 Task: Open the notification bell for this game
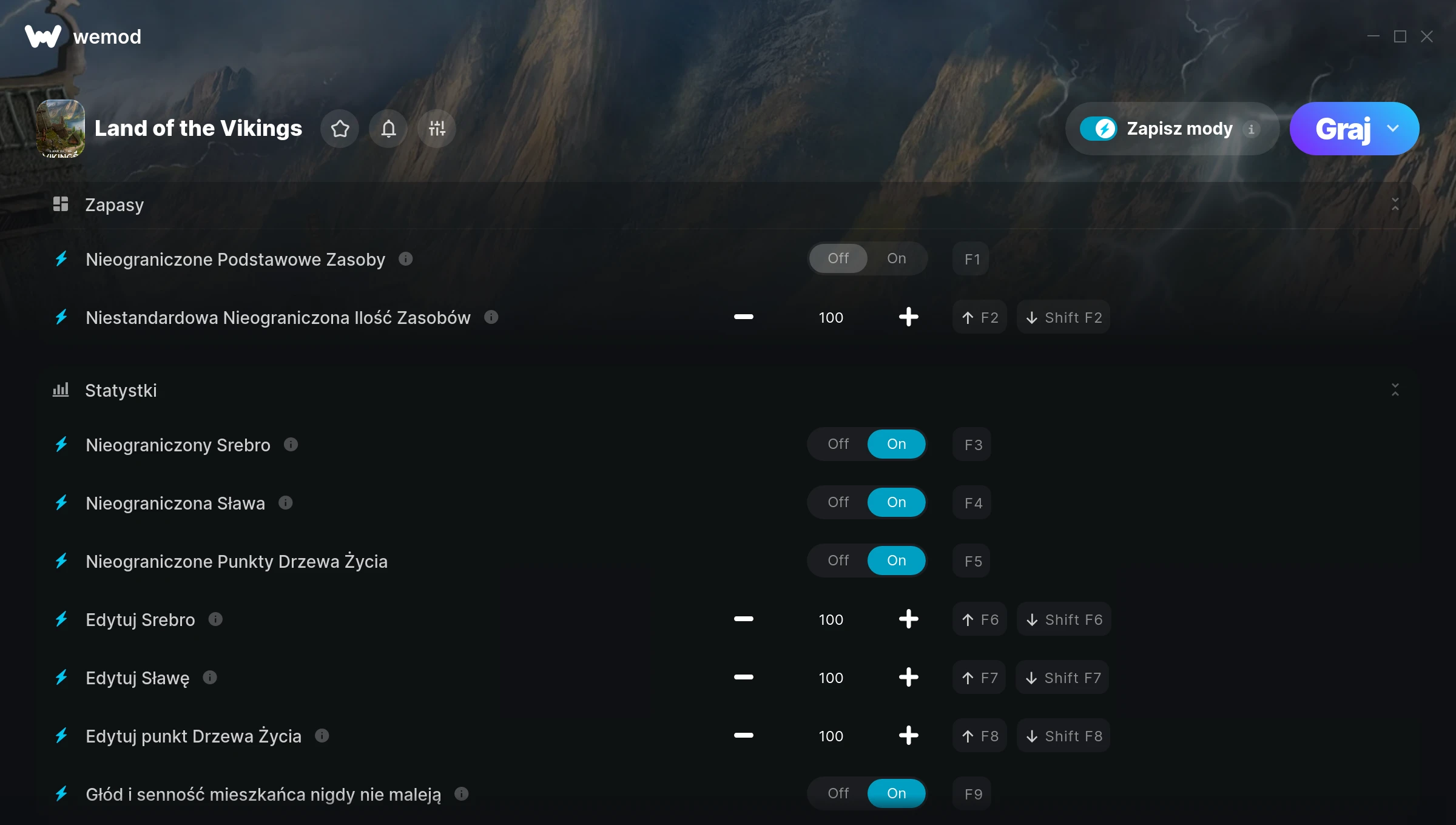[388, 129]
